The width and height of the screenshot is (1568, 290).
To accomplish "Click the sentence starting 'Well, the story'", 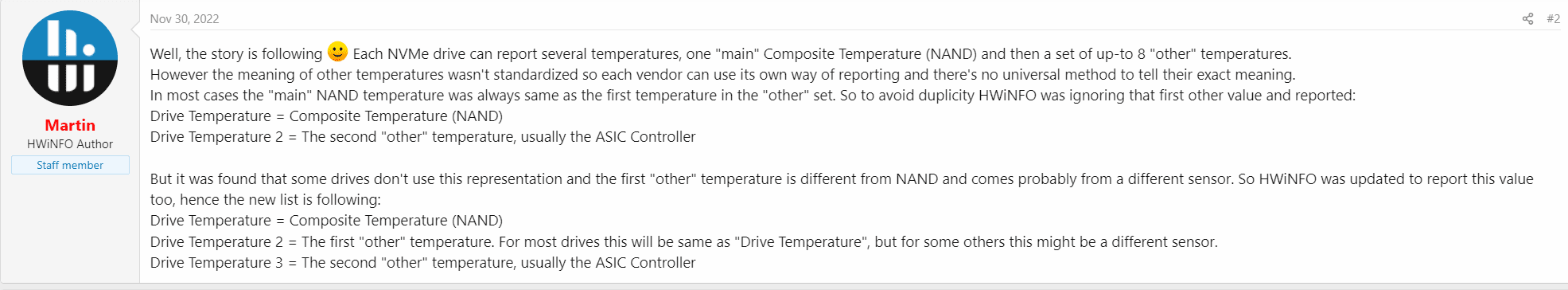I will point(236,53).
